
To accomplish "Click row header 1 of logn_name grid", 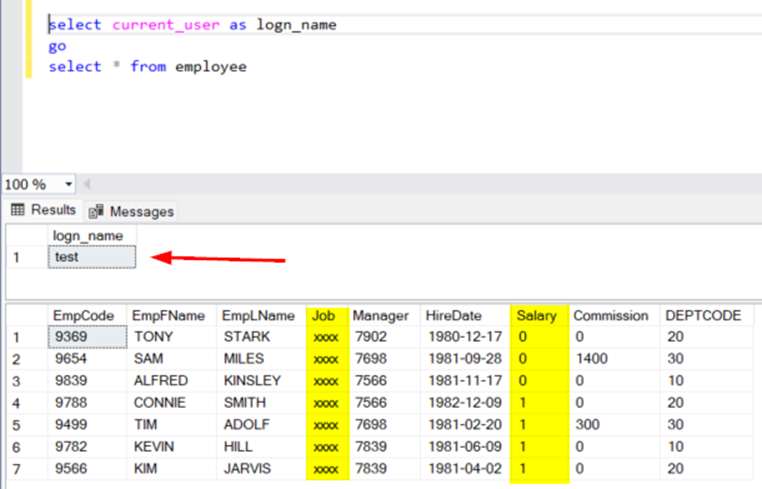I will pos(27,257).
